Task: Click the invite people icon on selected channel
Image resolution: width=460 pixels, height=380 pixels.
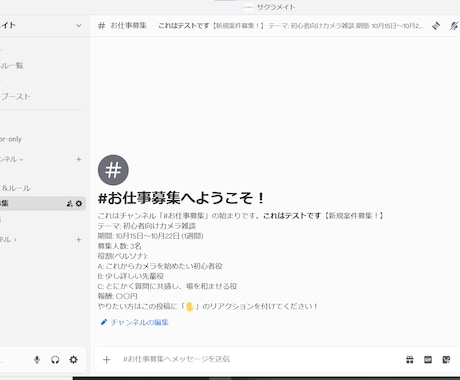Action: (69, 203)
